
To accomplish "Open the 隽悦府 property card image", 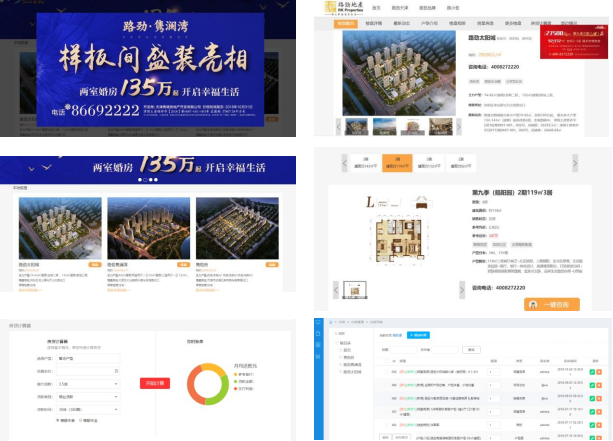I will (237, 228).
